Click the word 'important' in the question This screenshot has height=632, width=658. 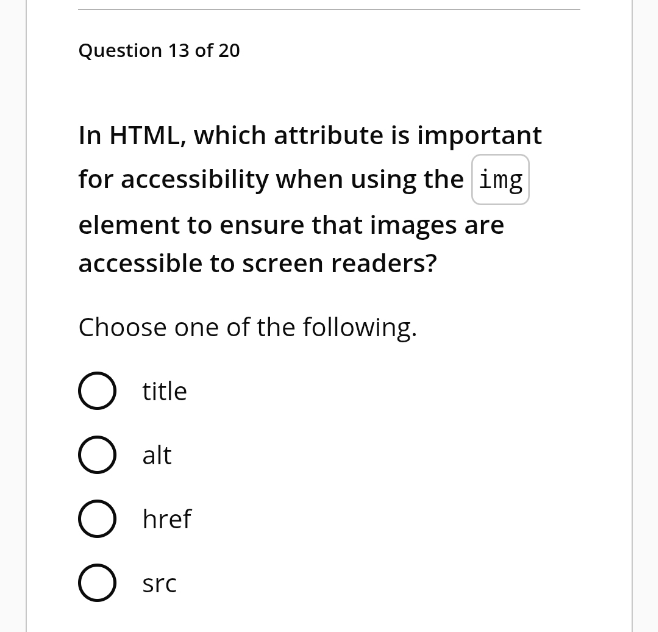coord(479,136)
